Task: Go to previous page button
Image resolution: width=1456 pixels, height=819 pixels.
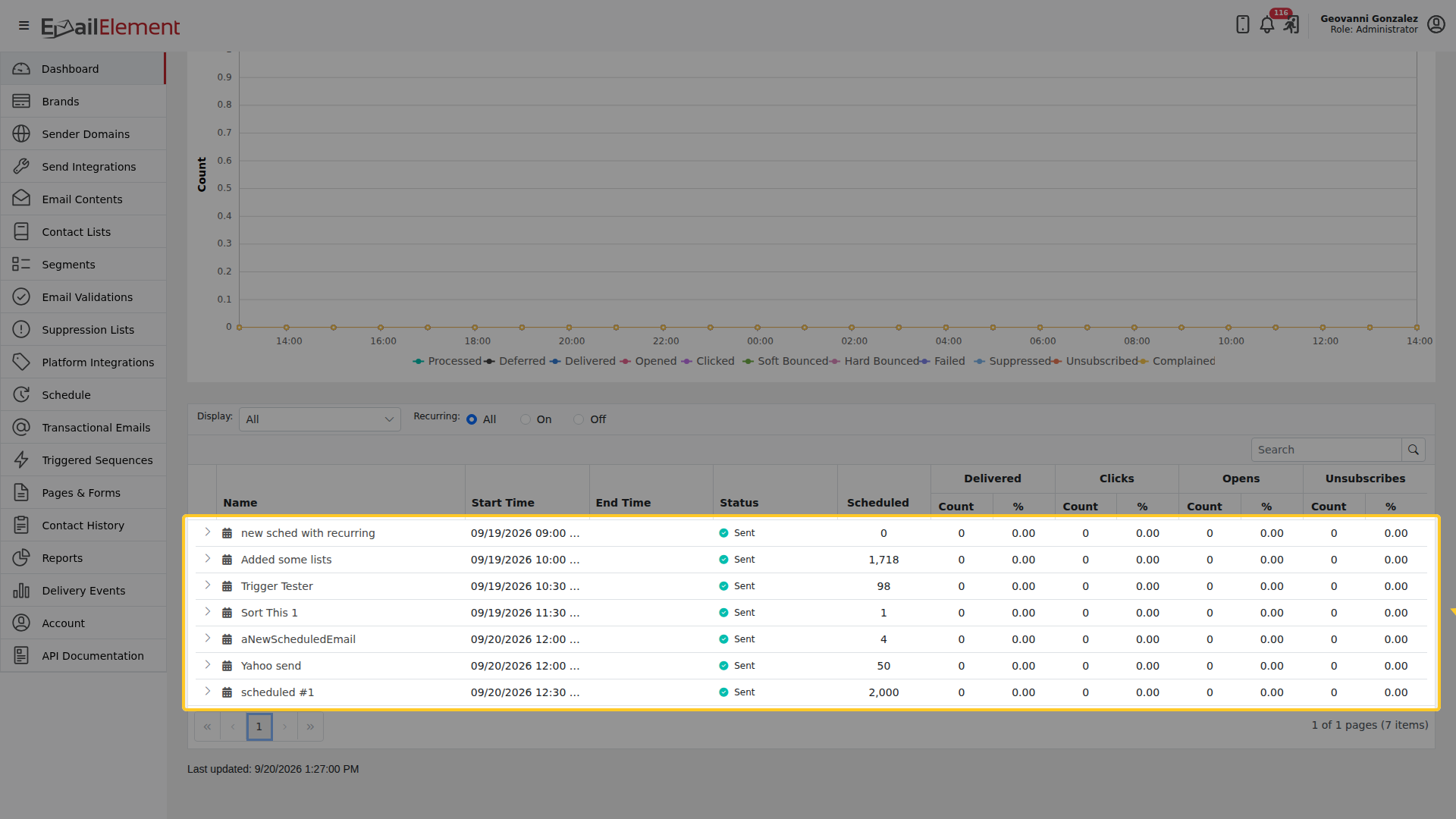Action: click(233, 726)
